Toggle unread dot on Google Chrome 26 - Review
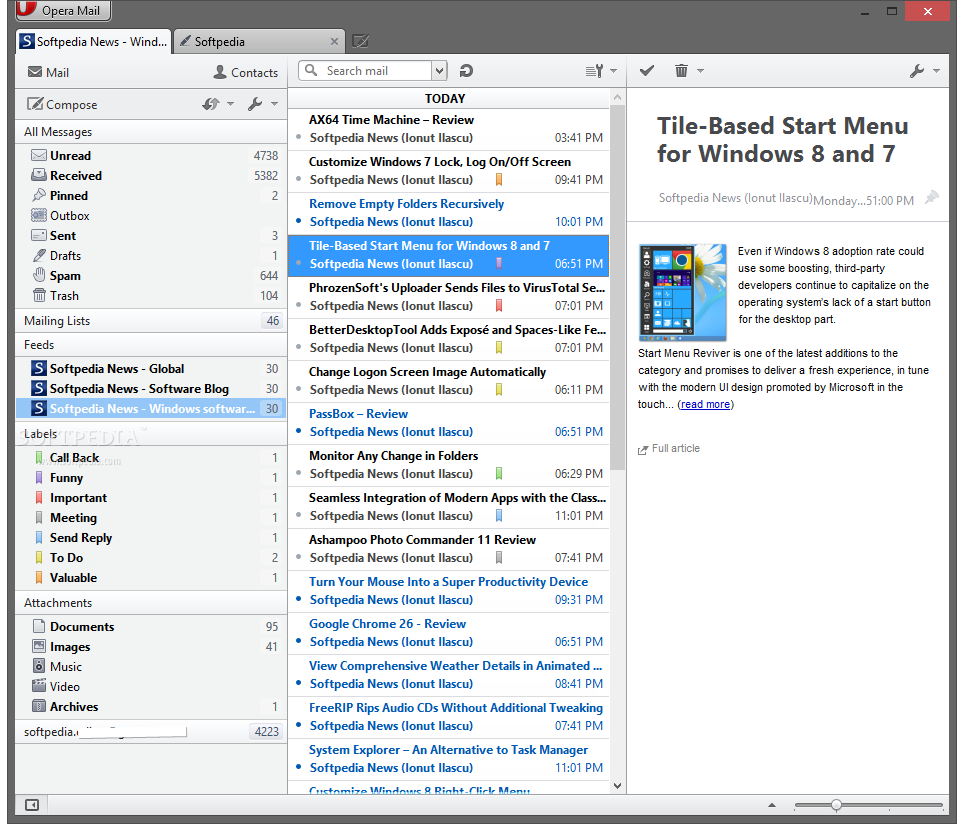Screen dimensions: 957x824 click(298, 641)
